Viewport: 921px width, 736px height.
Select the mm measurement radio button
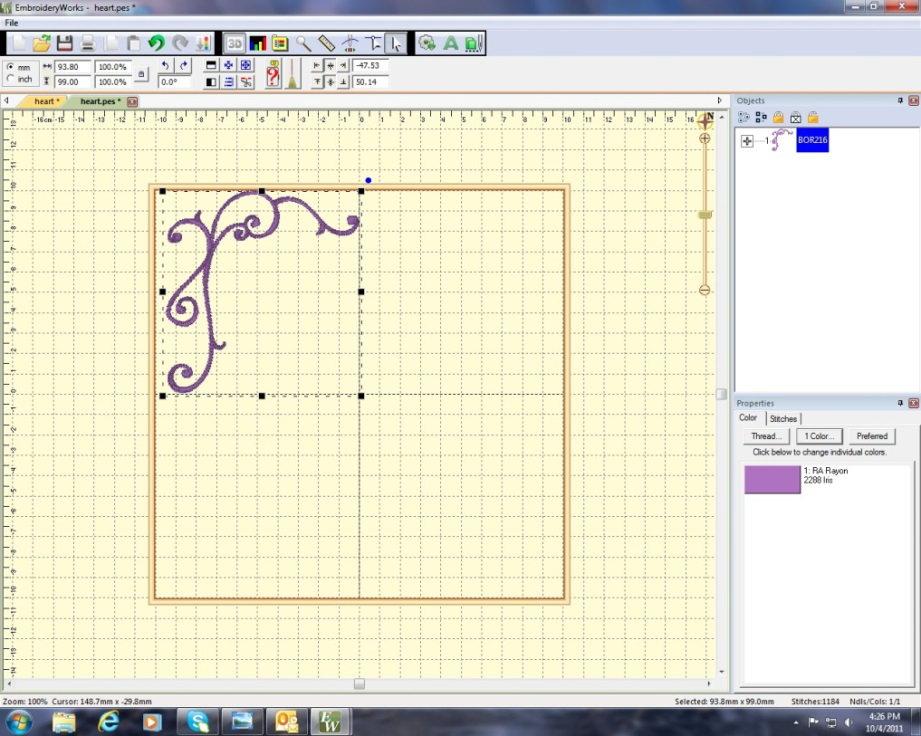pos(10,66)
